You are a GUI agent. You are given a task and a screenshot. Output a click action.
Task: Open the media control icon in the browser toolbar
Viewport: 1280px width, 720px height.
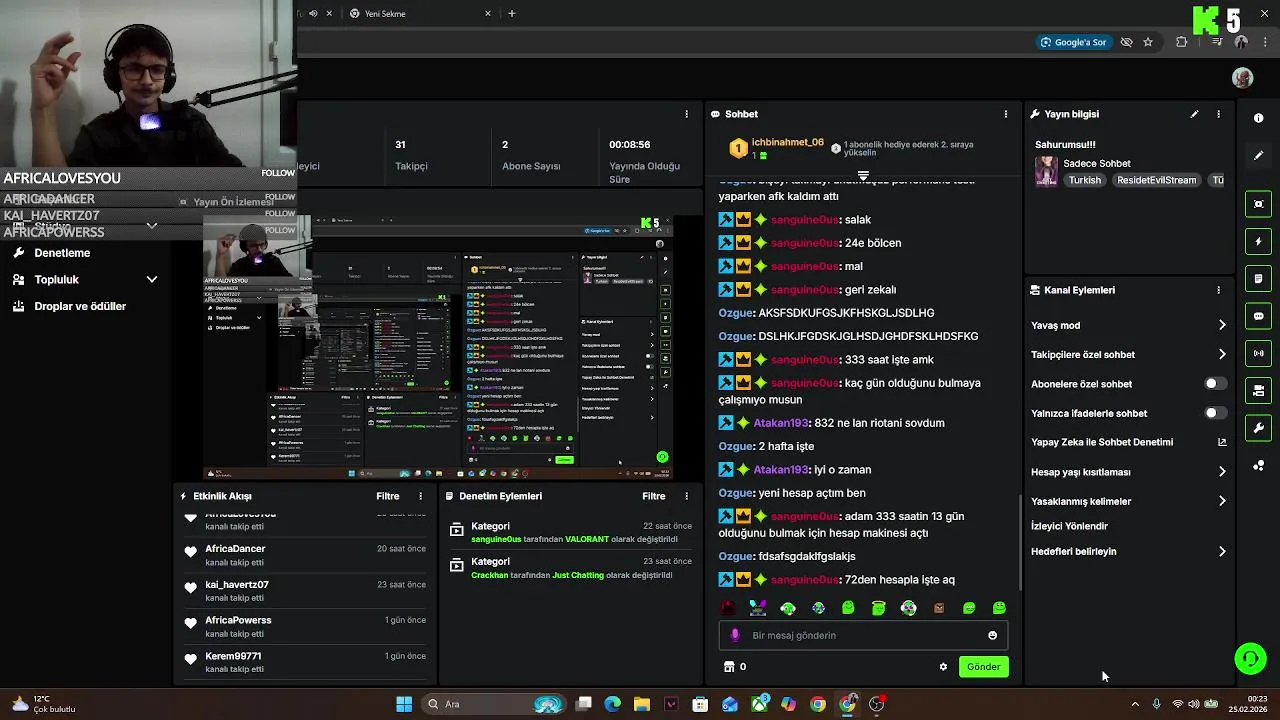point(1216,42)
